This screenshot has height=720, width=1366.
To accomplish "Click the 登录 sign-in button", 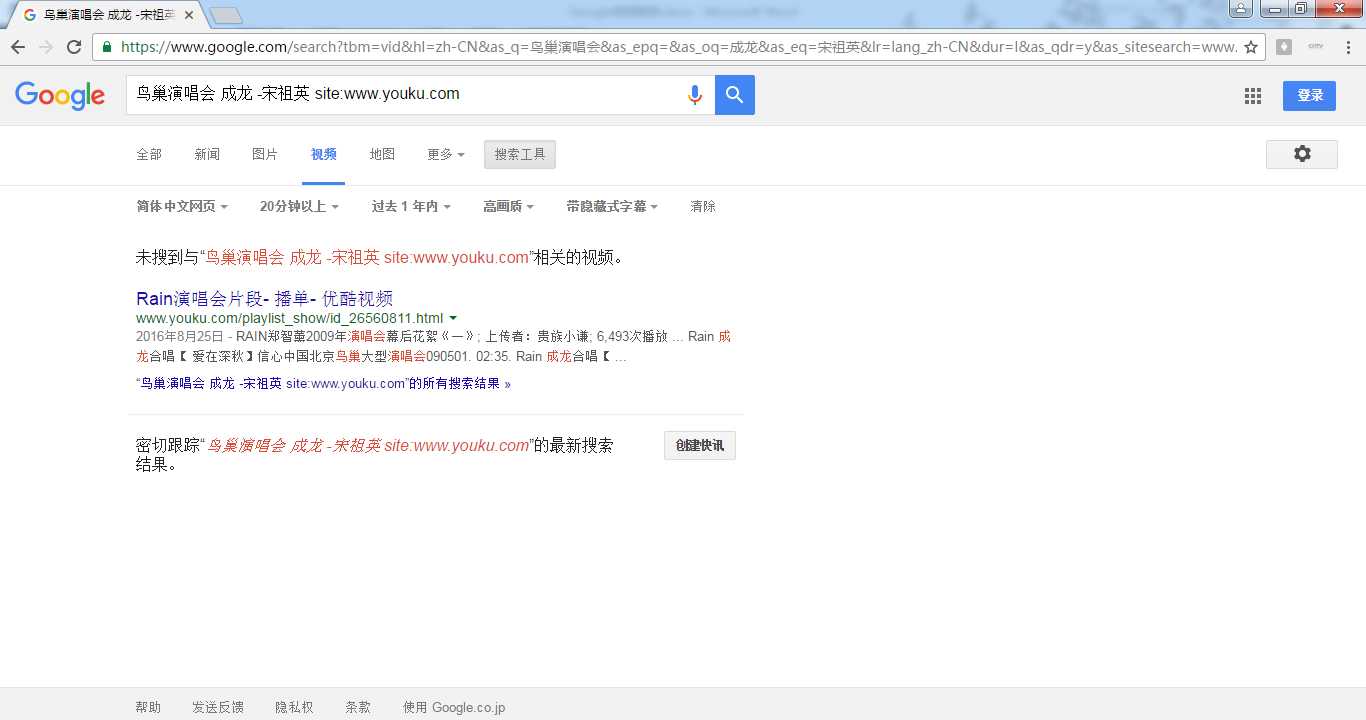I will 1309,95.
